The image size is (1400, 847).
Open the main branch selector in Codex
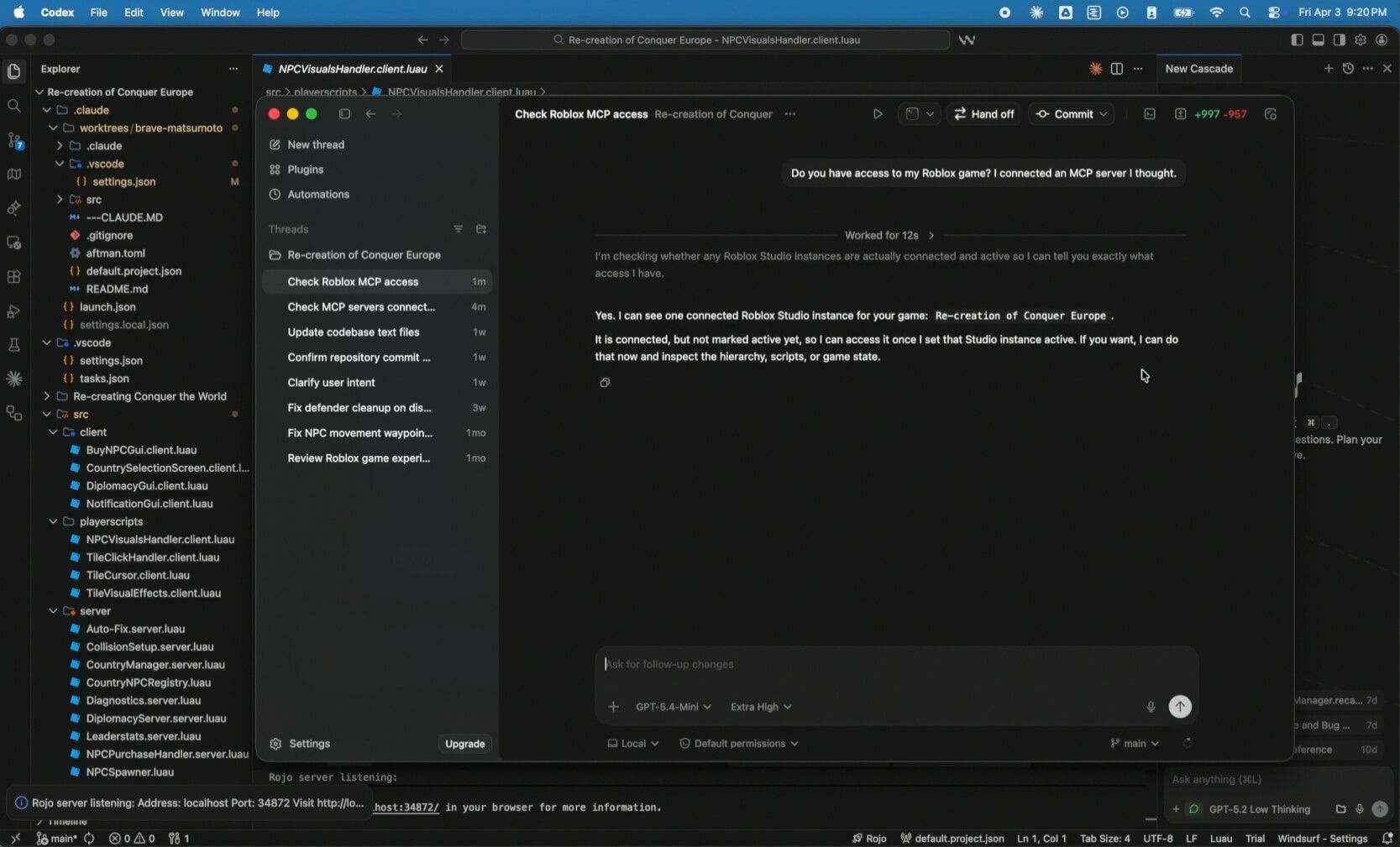pos(1135,744)
